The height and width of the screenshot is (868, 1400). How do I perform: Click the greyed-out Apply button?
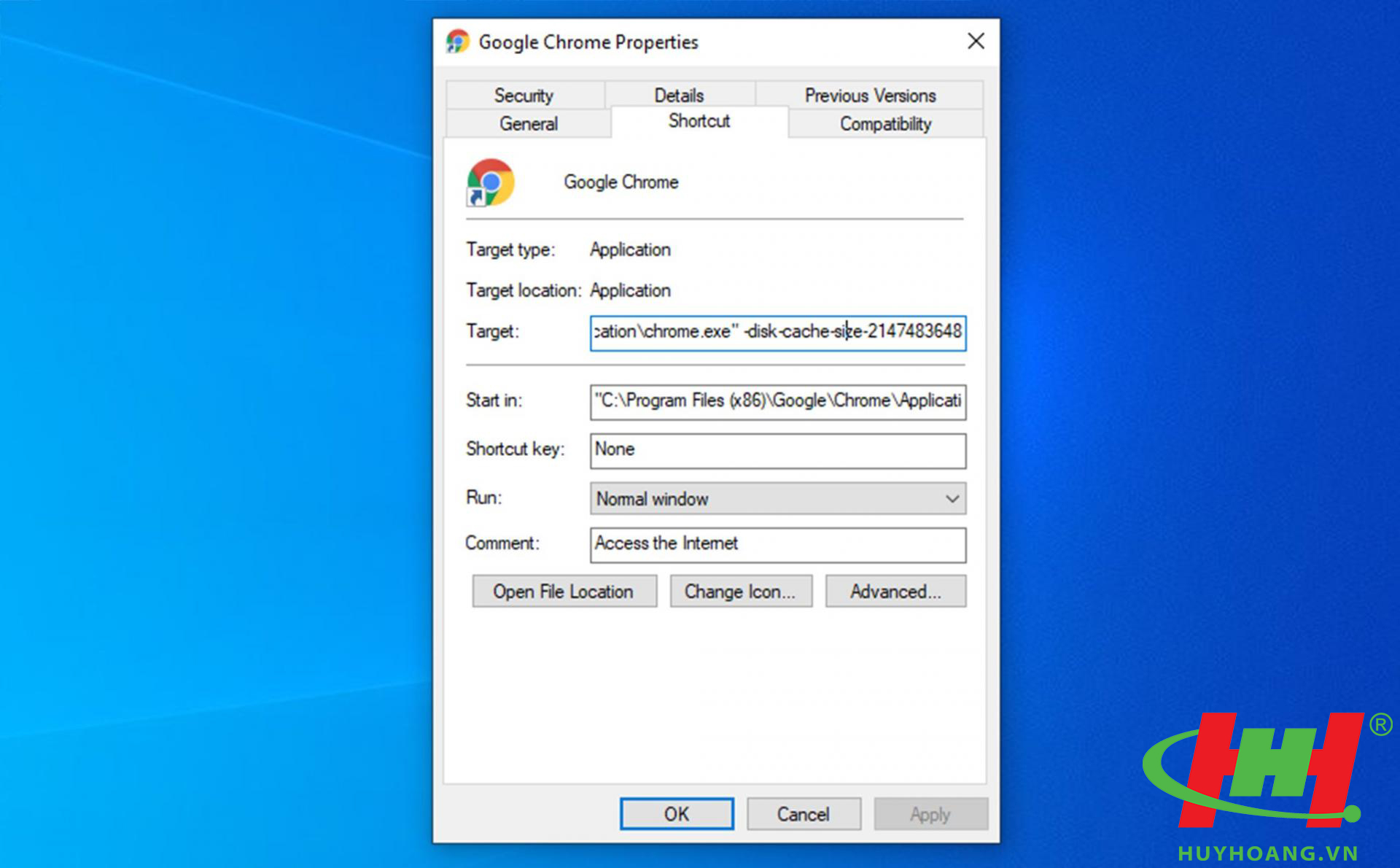tap(930, 814)
